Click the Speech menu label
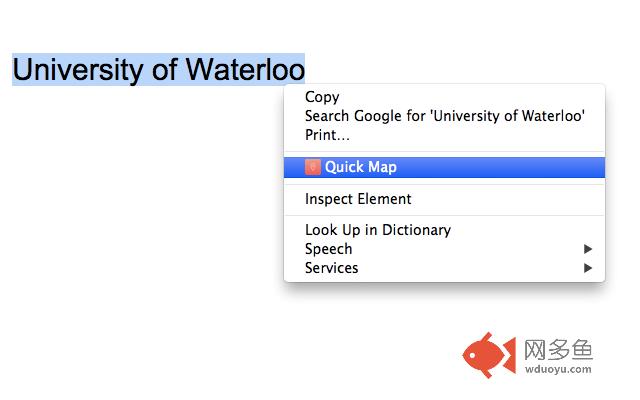Image resolution: width=640 pixels, height=400 pixels. (x=328, y=249)
